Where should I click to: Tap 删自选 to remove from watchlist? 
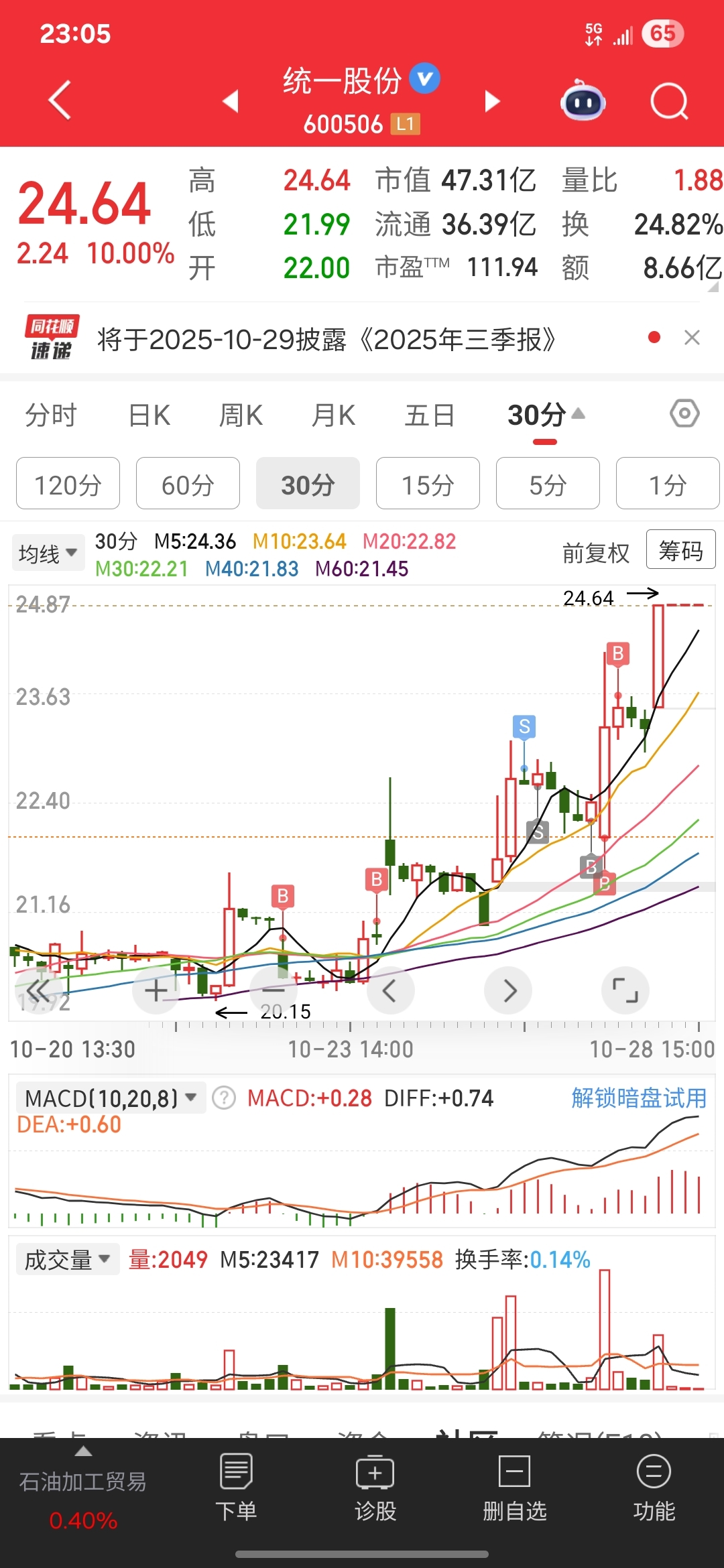click(x=515, y=1488)
